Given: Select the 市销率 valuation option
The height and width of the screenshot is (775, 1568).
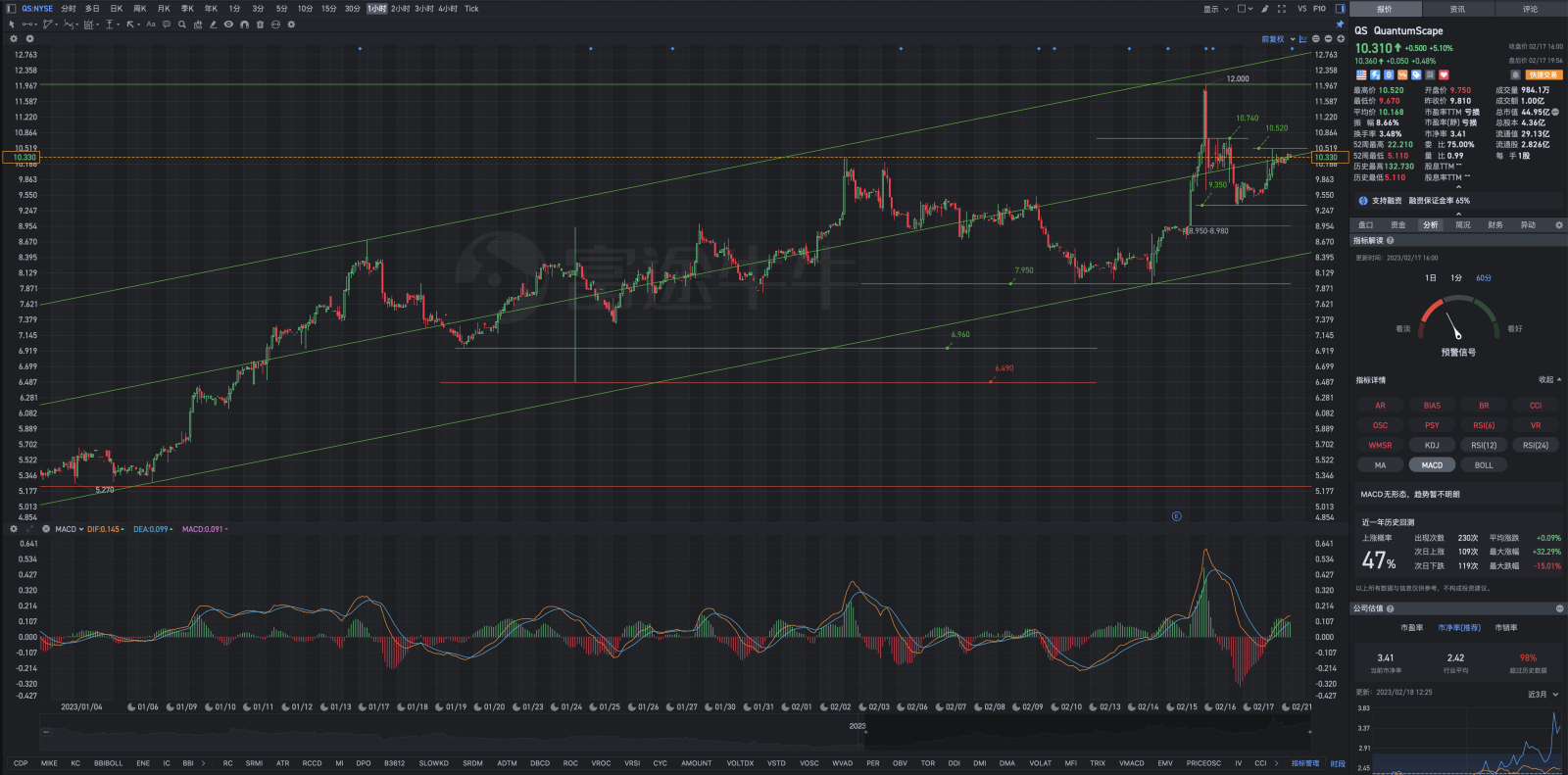Looking at the screenshot, I should [1505, 628].
